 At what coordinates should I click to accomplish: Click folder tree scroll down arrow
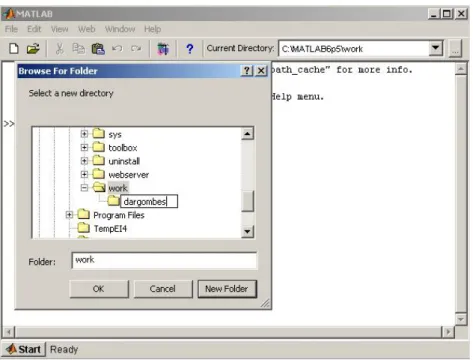[247, 231]
